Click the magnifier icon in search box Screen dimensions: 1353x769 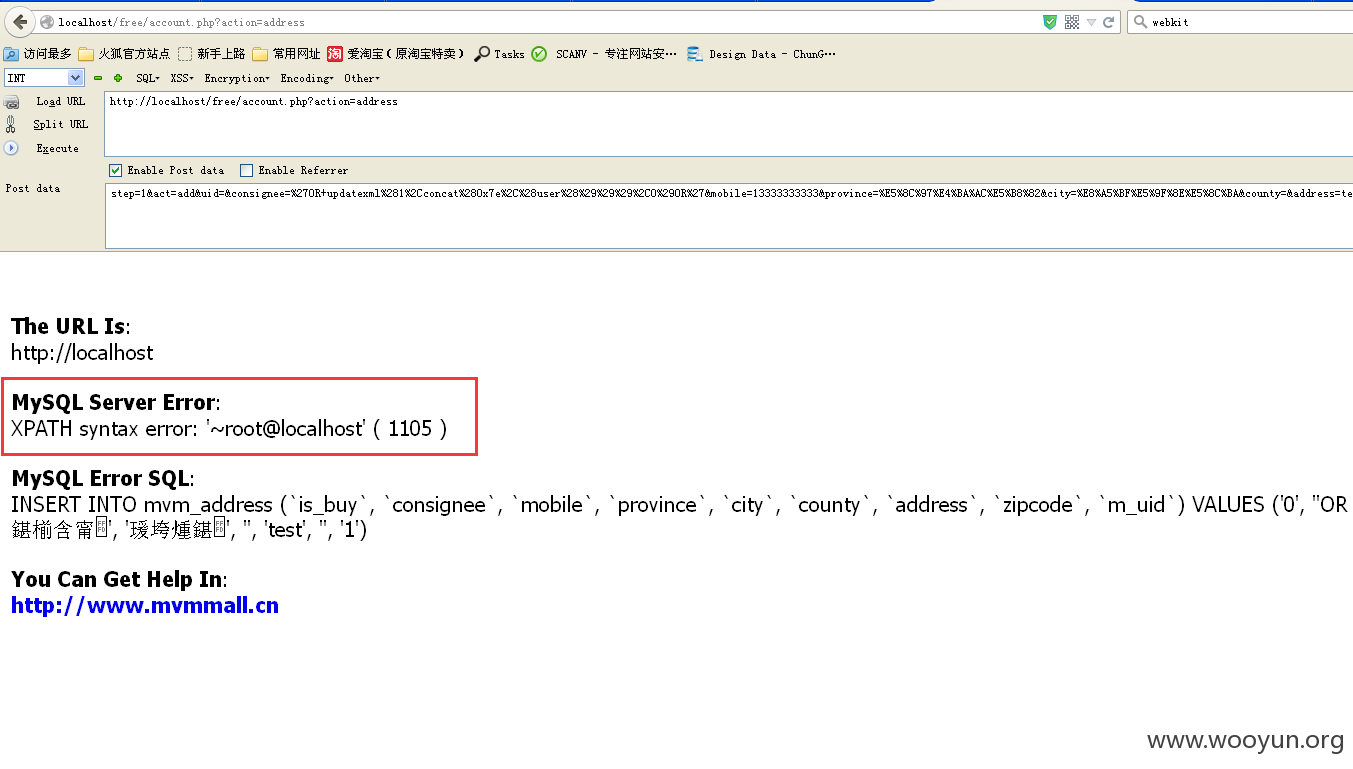(x=1140, y=22)
